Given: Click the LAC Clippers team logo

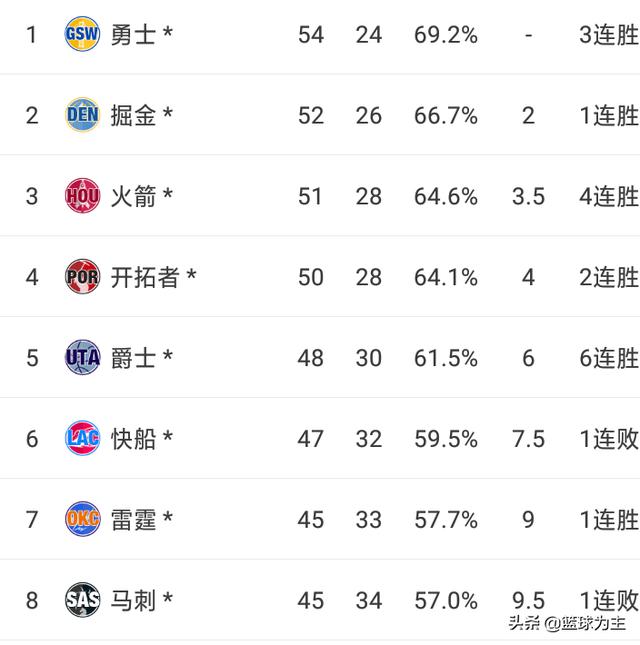Looking at the screenshot, I should [x=82, y=438].
